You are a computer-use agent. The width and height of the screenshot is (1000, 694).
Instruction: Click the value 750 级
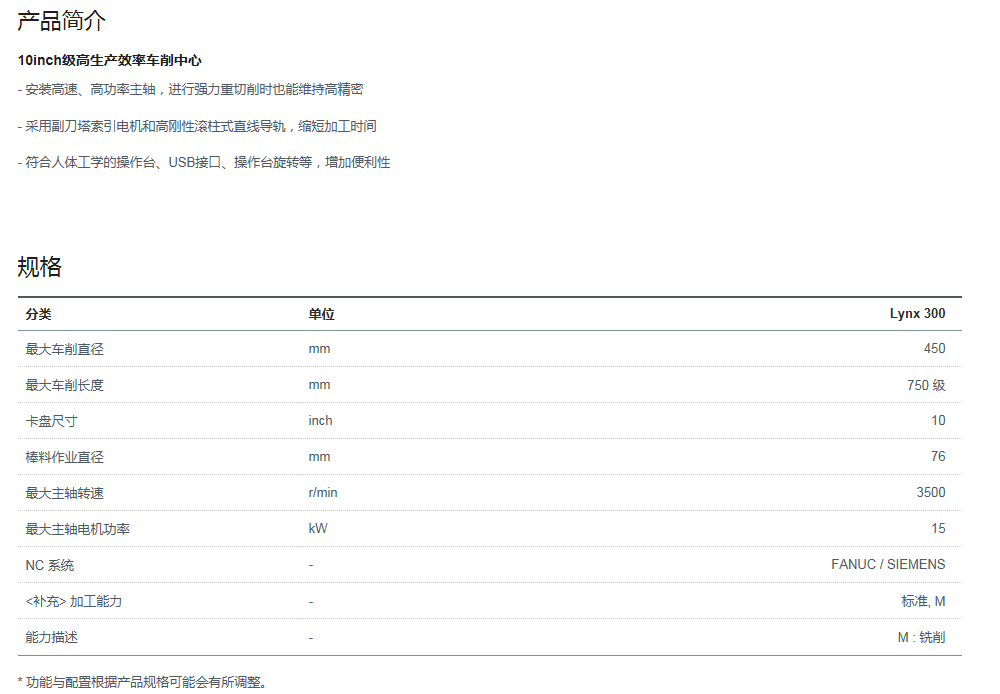click(x=926, y=385)
